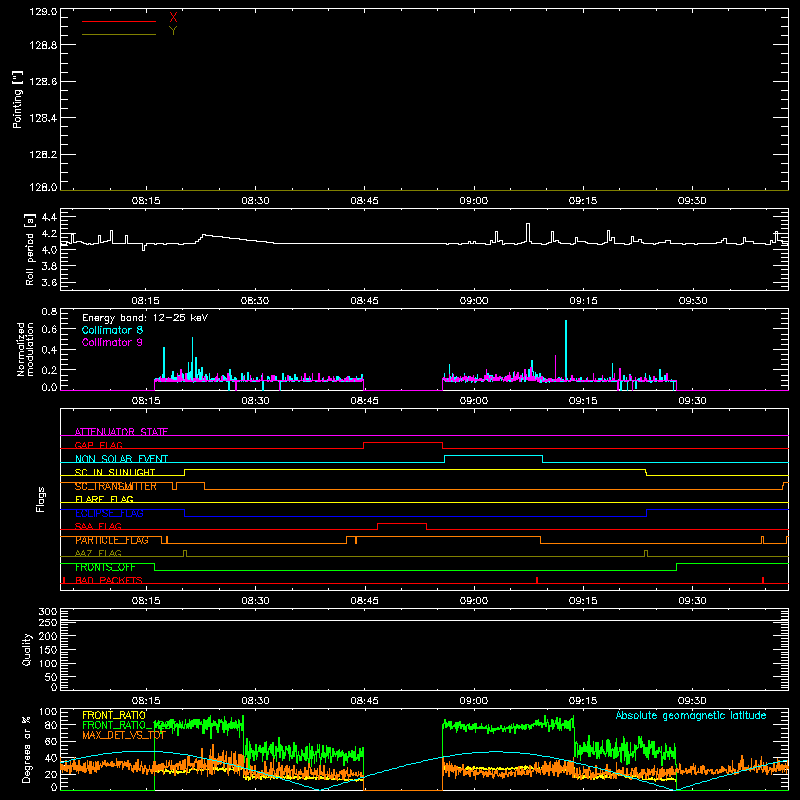800x800 pixels.
Task: Click the Flags axis title
Action: pyautogui.click(x=41, y=499)
